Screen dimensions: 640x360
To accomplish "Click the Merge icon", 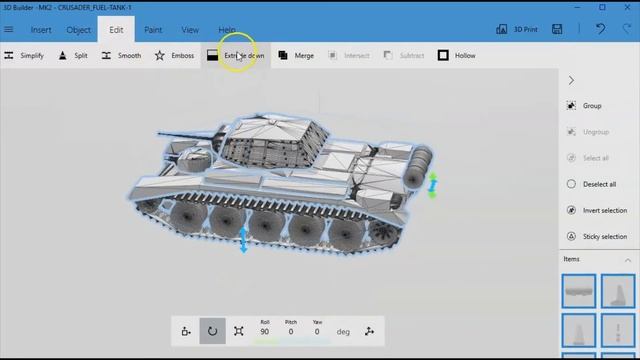I will tap(283, 55).
